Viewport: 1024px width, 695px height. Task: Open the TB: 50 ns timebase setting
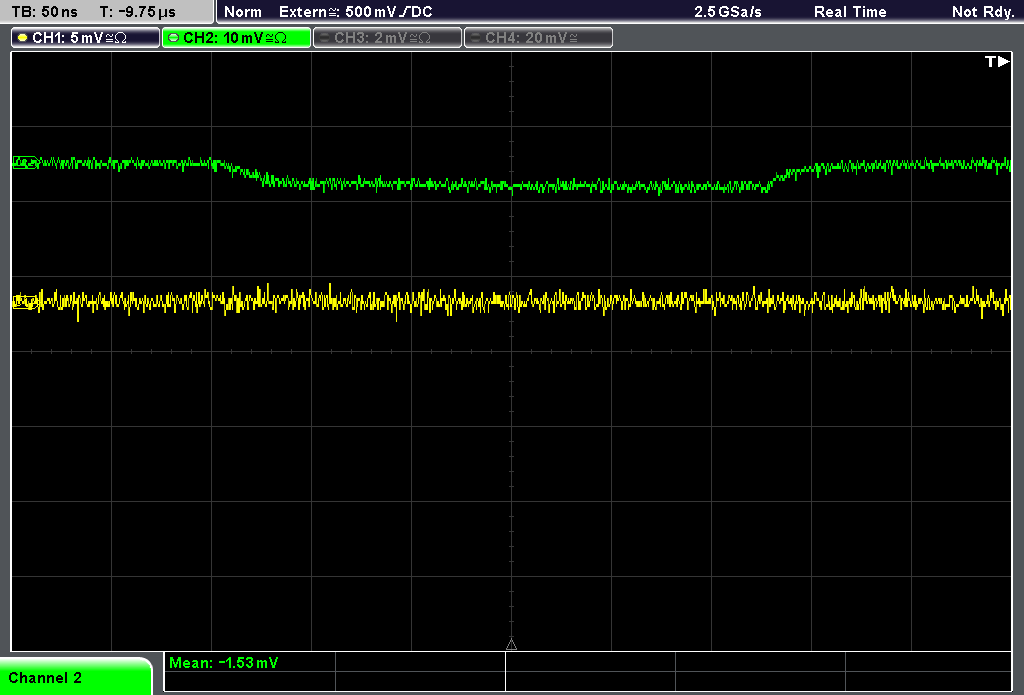pos(44,12)
